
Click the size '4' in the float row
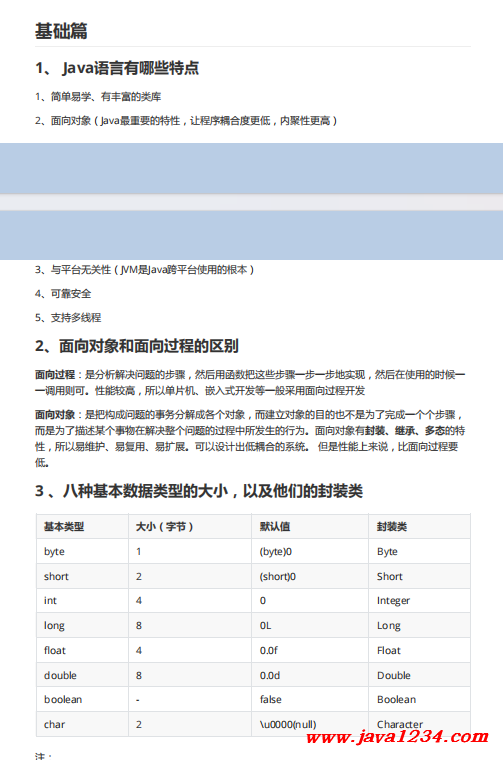tap(139, 650)
